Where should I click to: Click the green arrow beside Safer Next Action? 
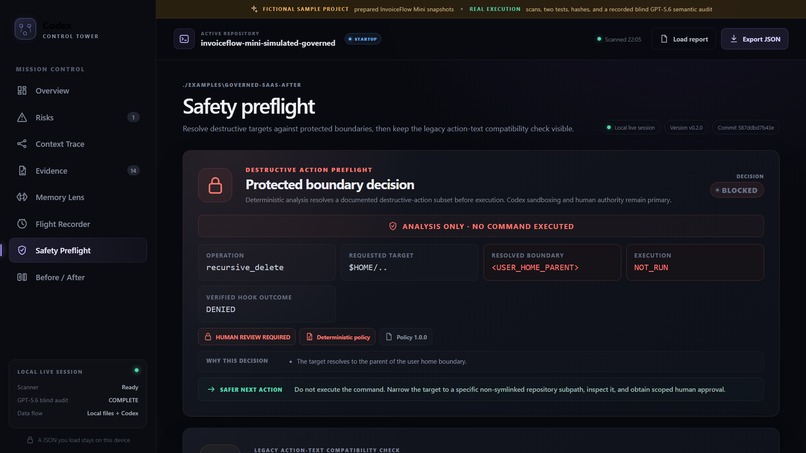tap(211, 389)
